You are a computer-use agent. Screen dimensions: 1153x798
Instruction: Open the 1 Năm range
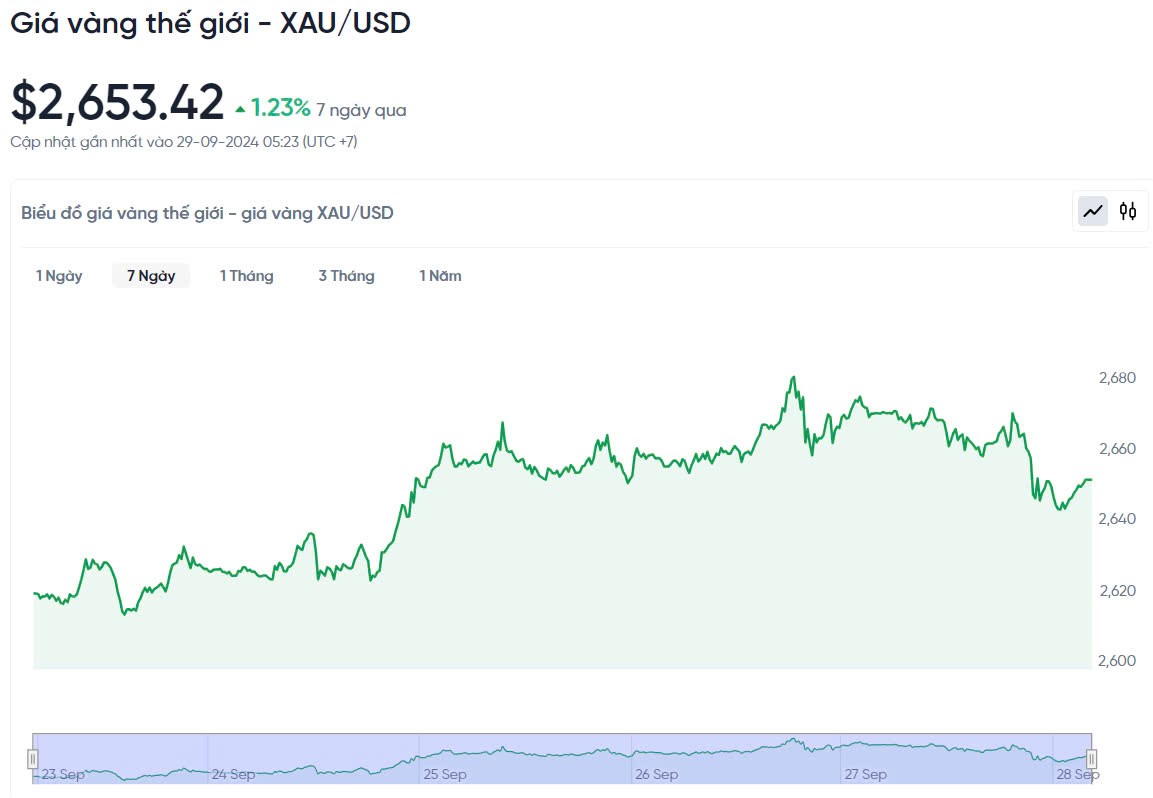(x=440, y=276)
